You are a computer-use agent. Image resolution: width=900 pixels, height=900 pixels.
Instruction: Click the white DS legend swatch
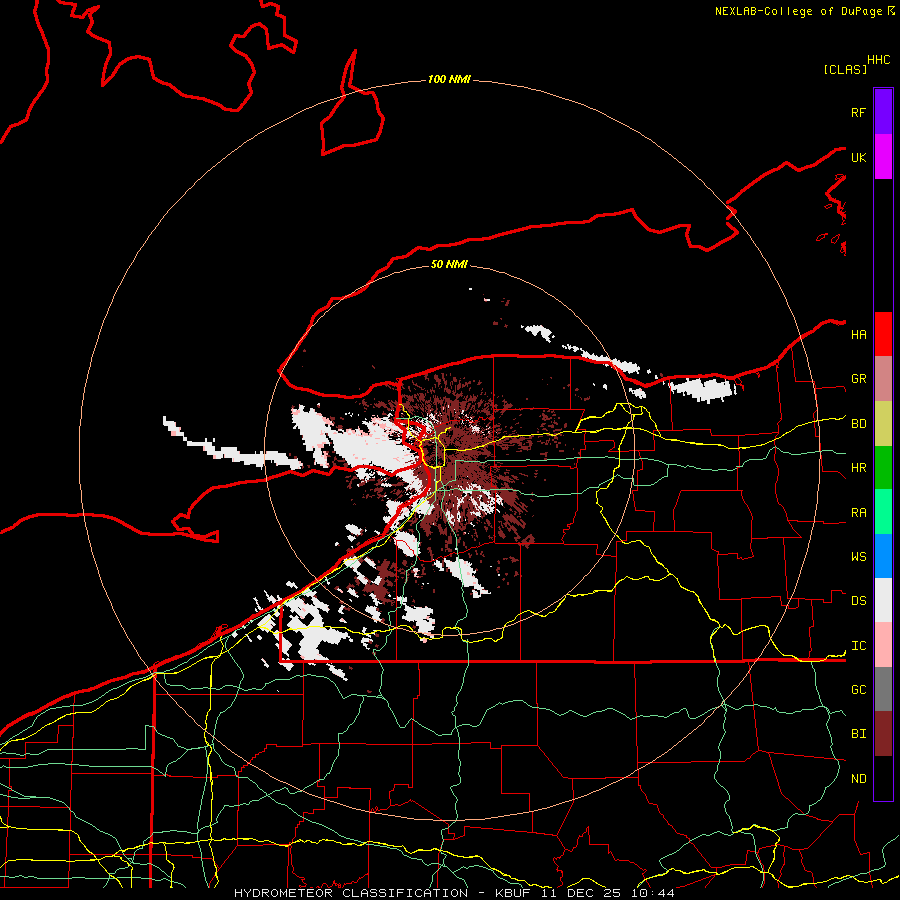coord(883,600)
